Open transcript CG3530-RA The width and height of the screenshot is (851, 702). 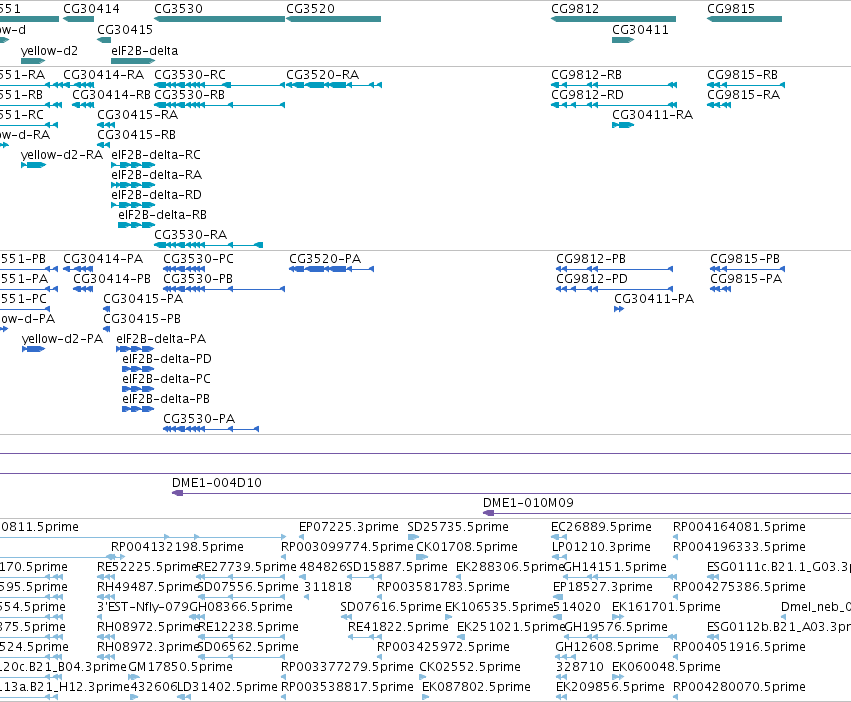190,236
